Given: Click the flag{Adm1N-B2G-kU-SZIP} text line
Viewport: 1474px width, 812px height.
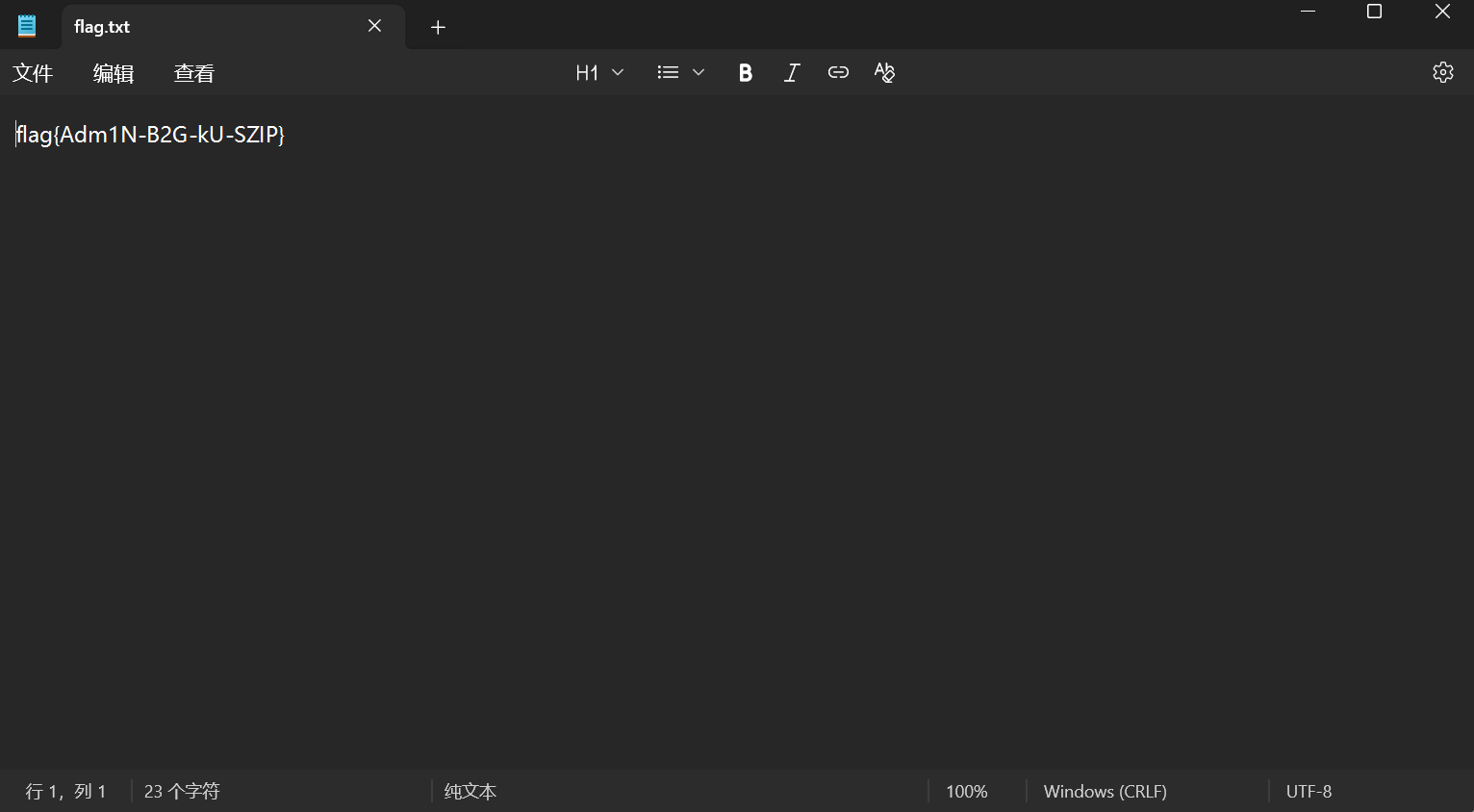Looking at the screenshot, I should click(x=151, y=135).
